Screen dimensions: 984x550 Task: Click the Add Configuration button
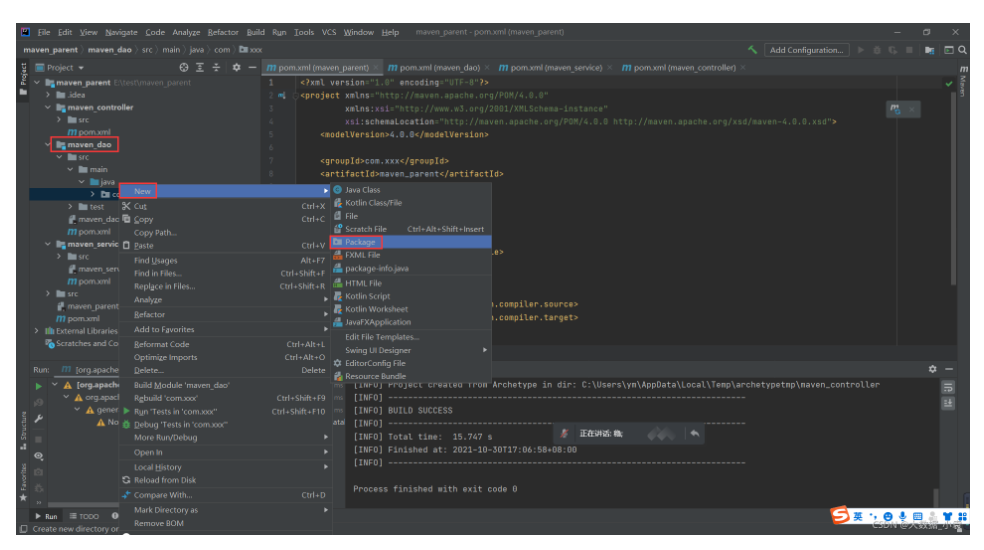tap(806, 50)
